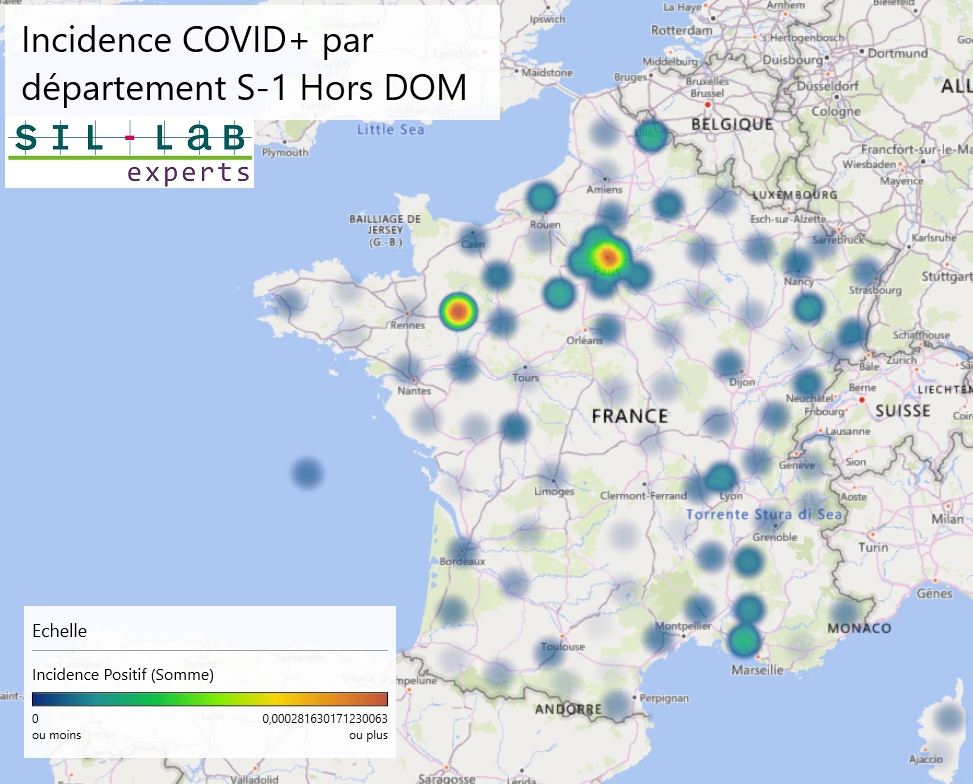Select the heat spot in the Atlantic Ocean
This screenshot has width=973, height=784.
[x=308, y=473]
